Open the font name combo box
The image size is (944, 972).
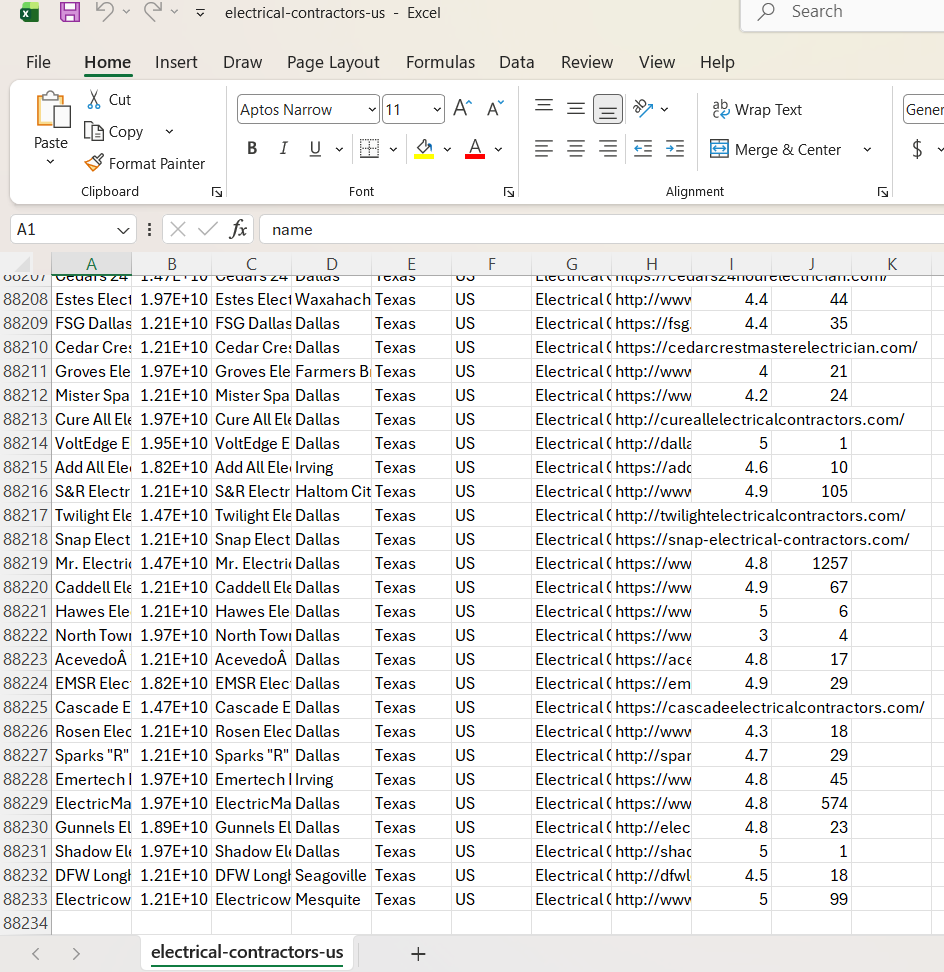click(308, 110)
